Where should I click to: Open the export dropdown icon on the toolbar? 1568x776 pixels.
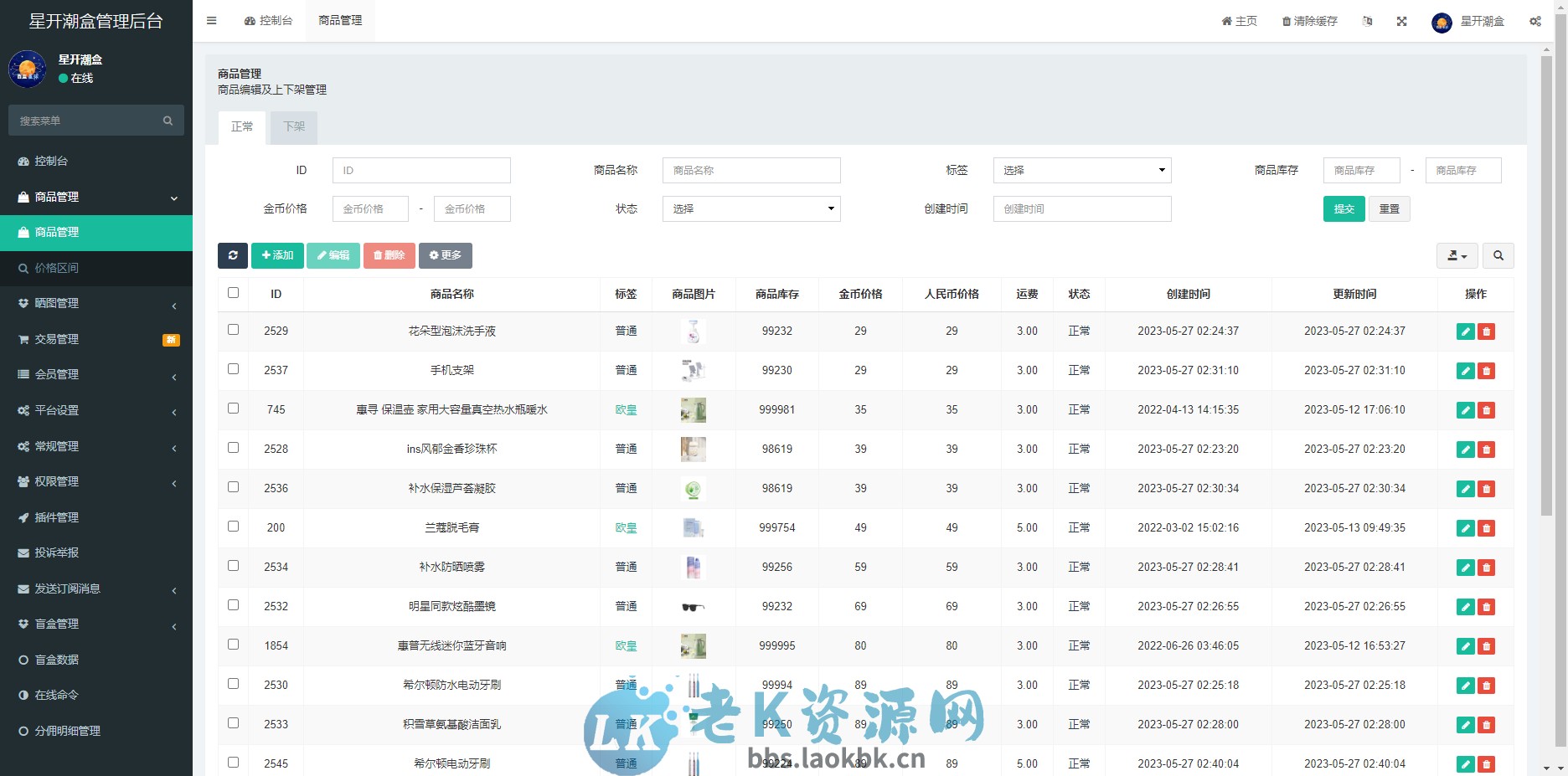(1457, 255)
